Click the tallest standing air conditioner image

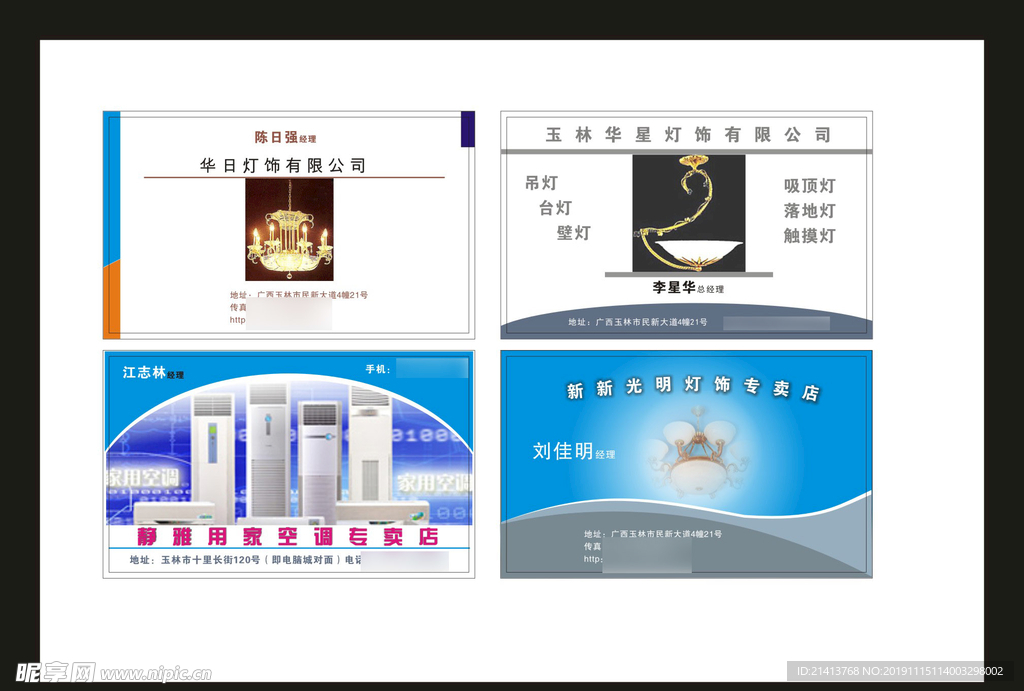pos(268,448)
